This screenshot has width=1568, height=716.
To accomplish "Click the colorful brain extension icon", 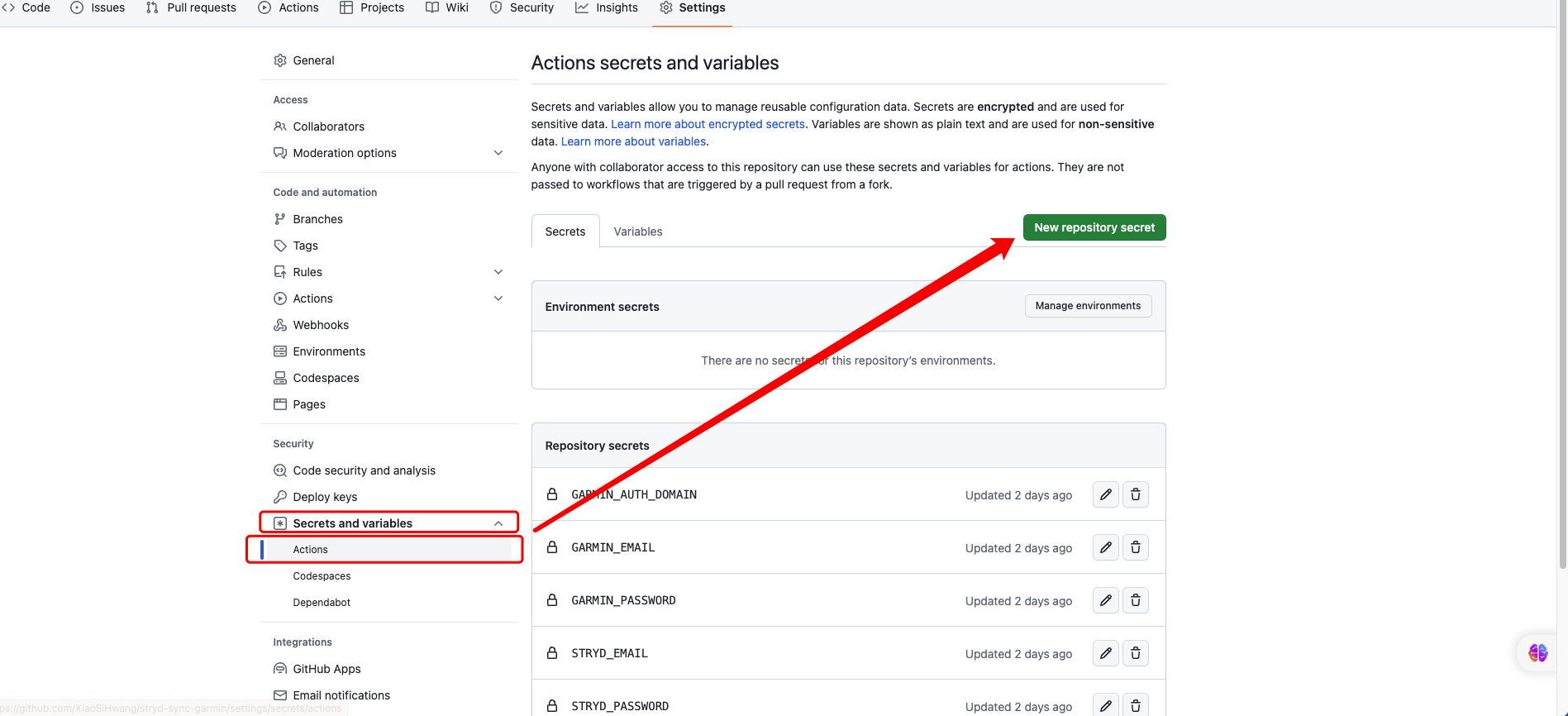I will point(1538,653).
